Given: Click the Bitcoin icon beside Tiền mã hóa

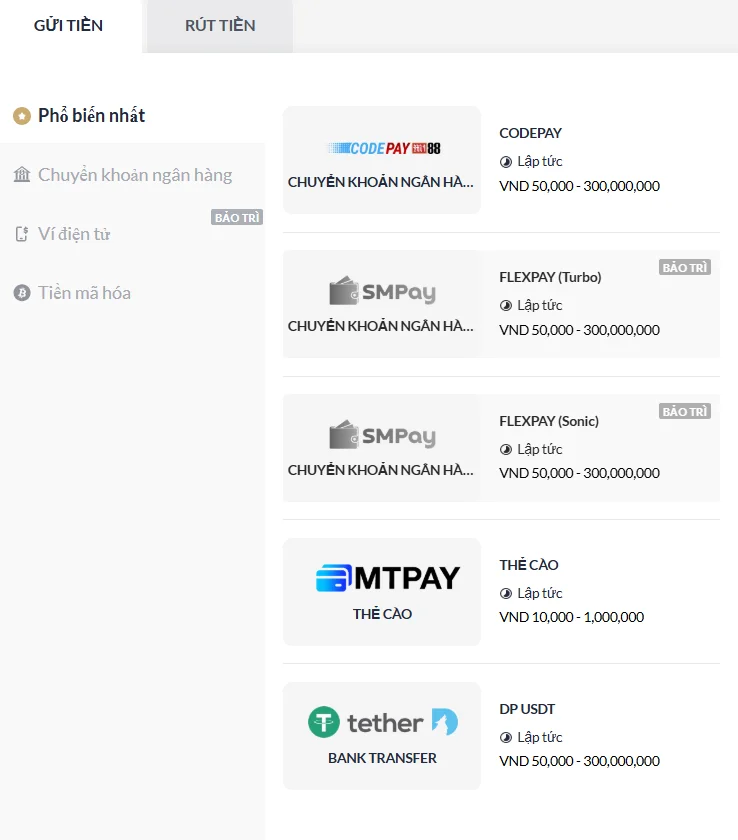Looking at the screenshot, I should (x=22, y=293).
